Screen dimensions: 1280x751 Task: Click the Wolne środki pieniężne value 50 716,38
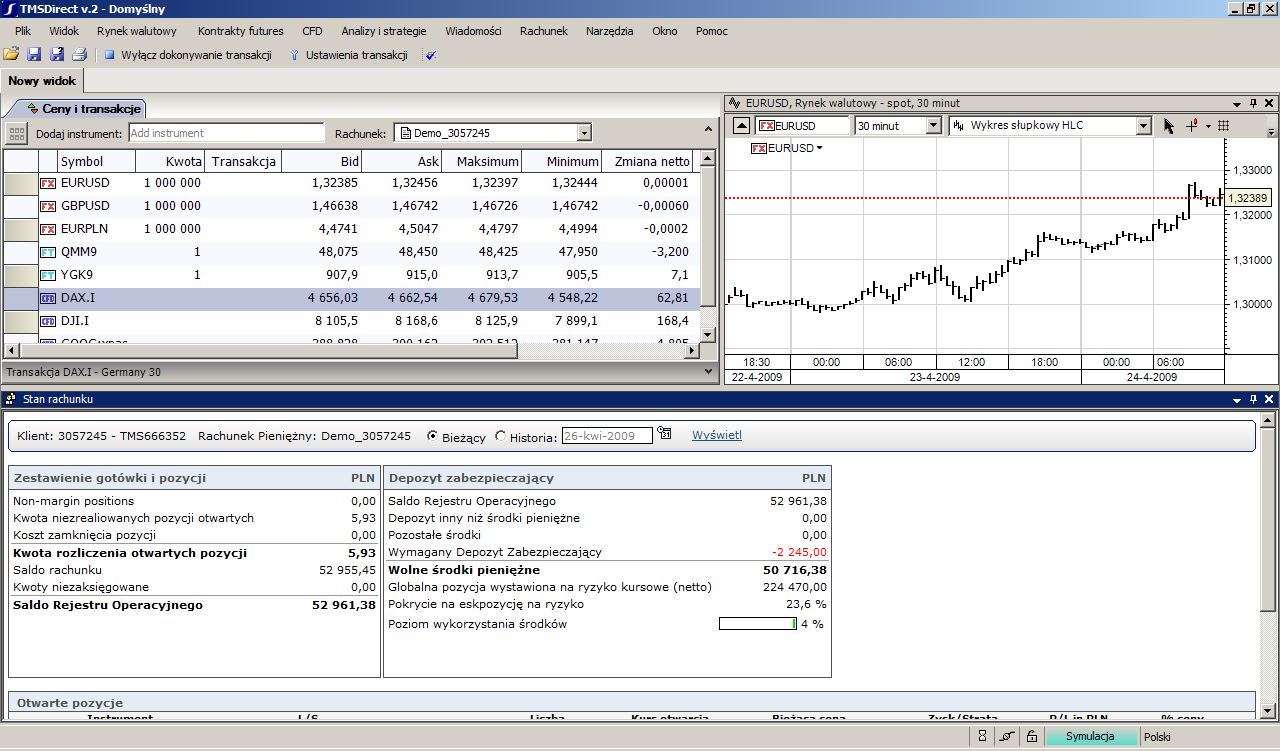tap(793, 570)
